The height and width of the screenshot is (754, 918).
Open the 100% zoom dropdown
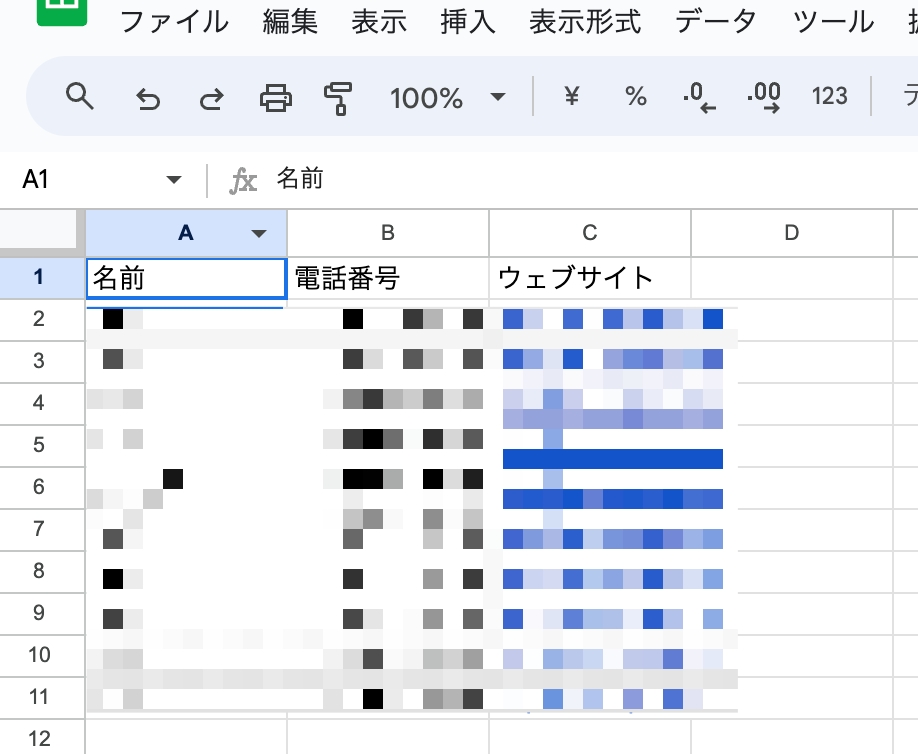click(x=447, y=97)
